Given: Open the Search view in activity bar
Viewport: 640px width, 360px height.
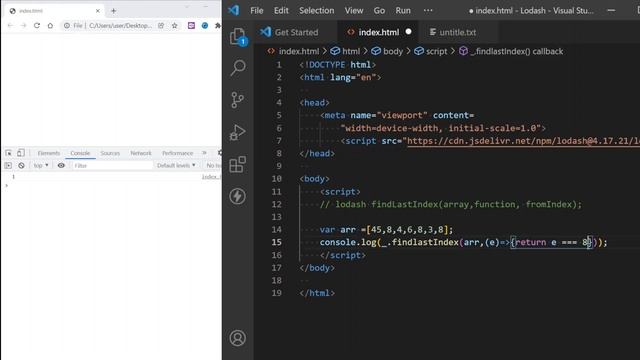Looking at the screenshot, I should point(238,68).
